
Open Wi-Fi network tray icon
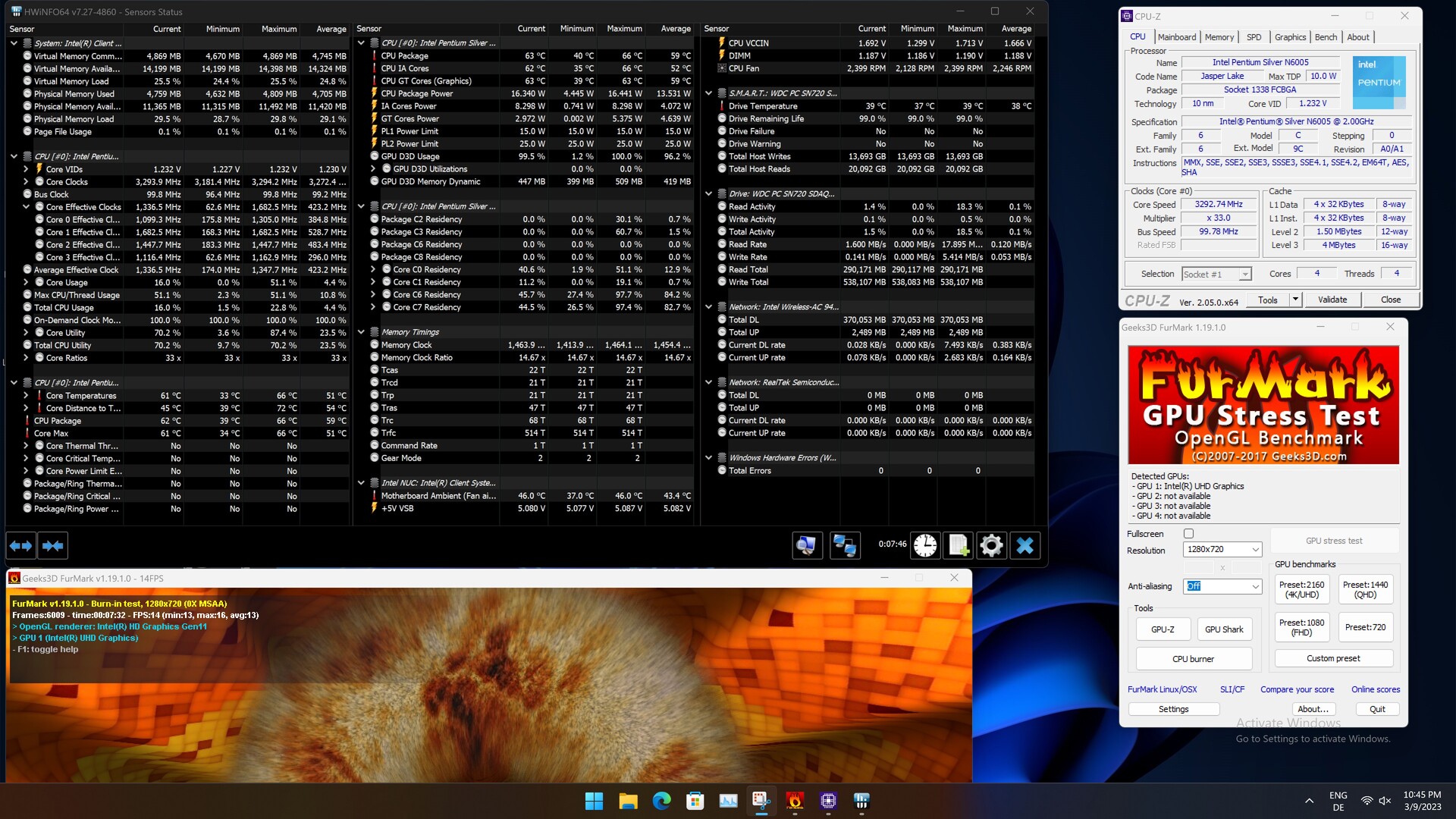(x=1367, y=801)
